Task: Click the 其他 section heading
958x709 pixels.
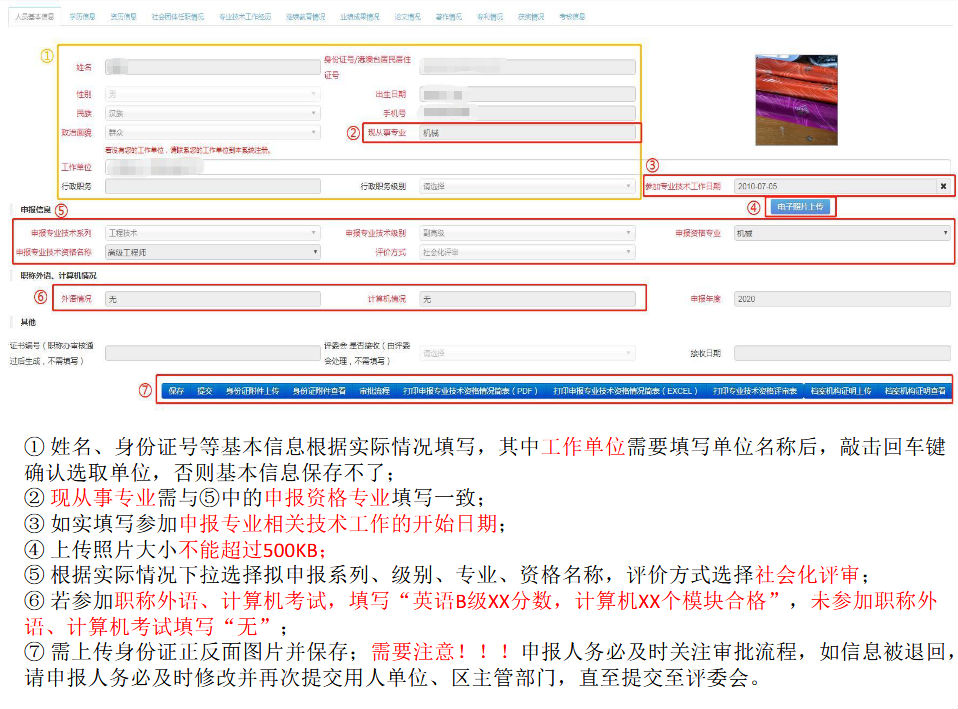Action: click(x=28, y=322)
